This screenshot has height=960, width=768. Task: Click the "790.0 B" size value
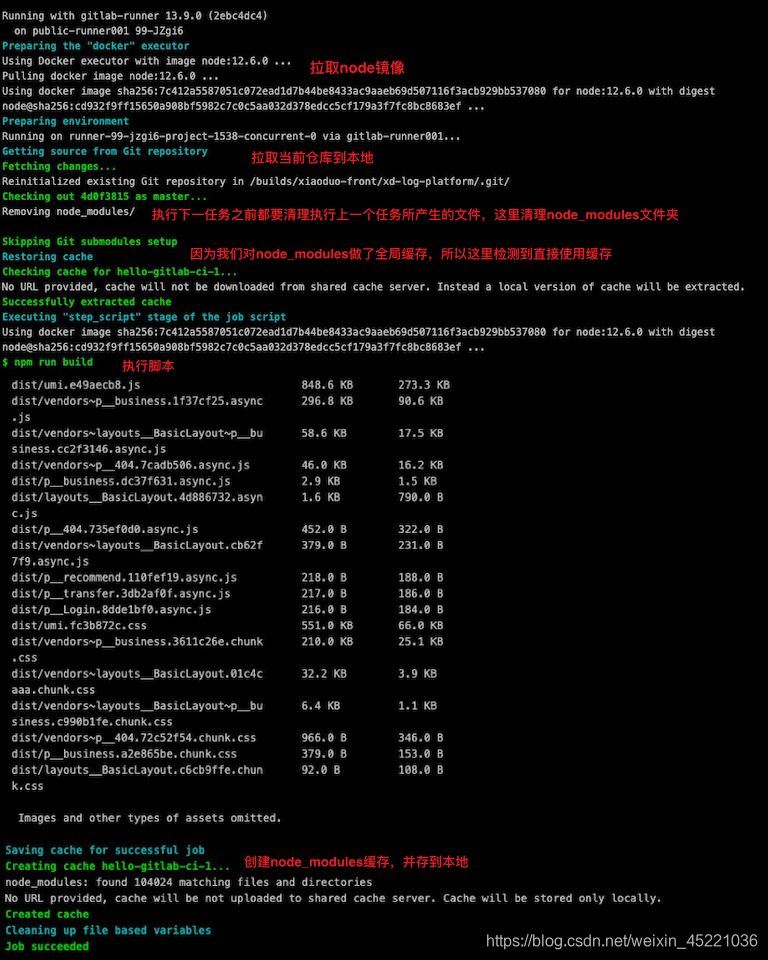click(x=421, y=498)
